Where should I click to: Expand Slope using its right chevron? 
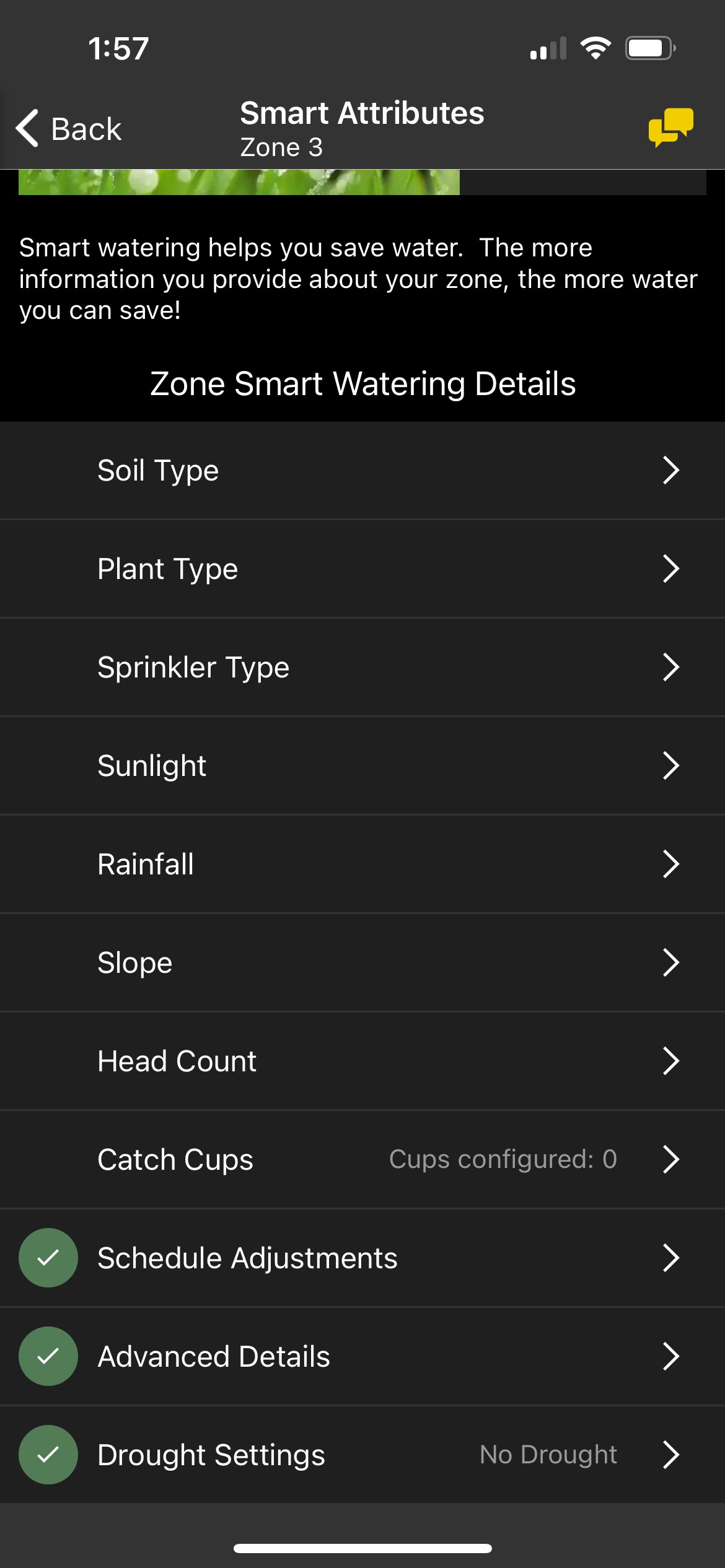tap(671, 962)
